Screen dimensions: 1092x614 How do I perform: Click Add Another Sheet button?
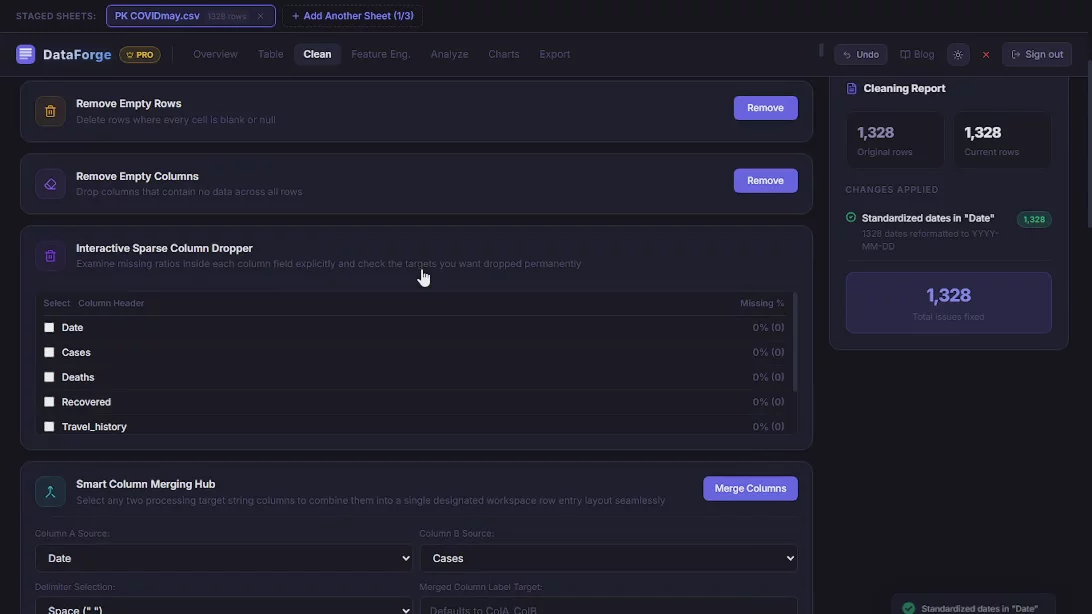pos(352,16)
